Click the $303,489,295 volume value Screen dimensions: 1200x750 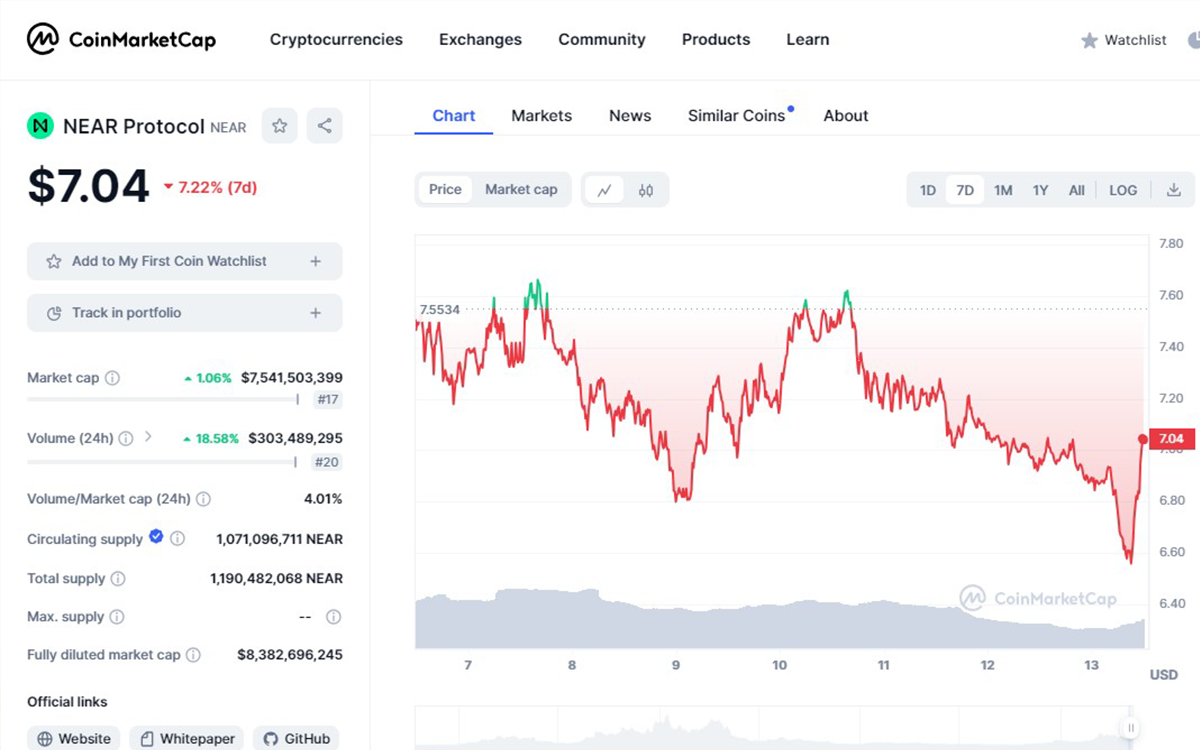coord(297,438)
